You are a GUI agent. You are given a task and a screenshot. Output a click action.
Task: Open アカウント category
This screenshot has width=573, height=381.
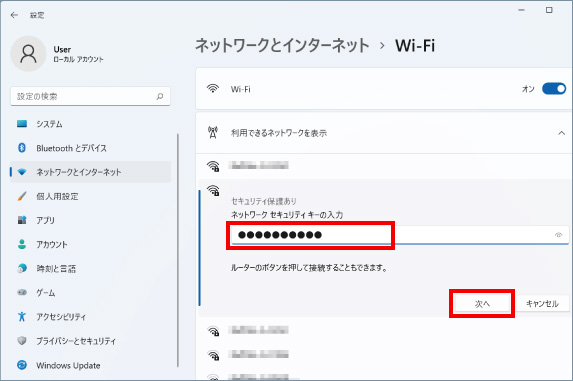tap(90, 244)
